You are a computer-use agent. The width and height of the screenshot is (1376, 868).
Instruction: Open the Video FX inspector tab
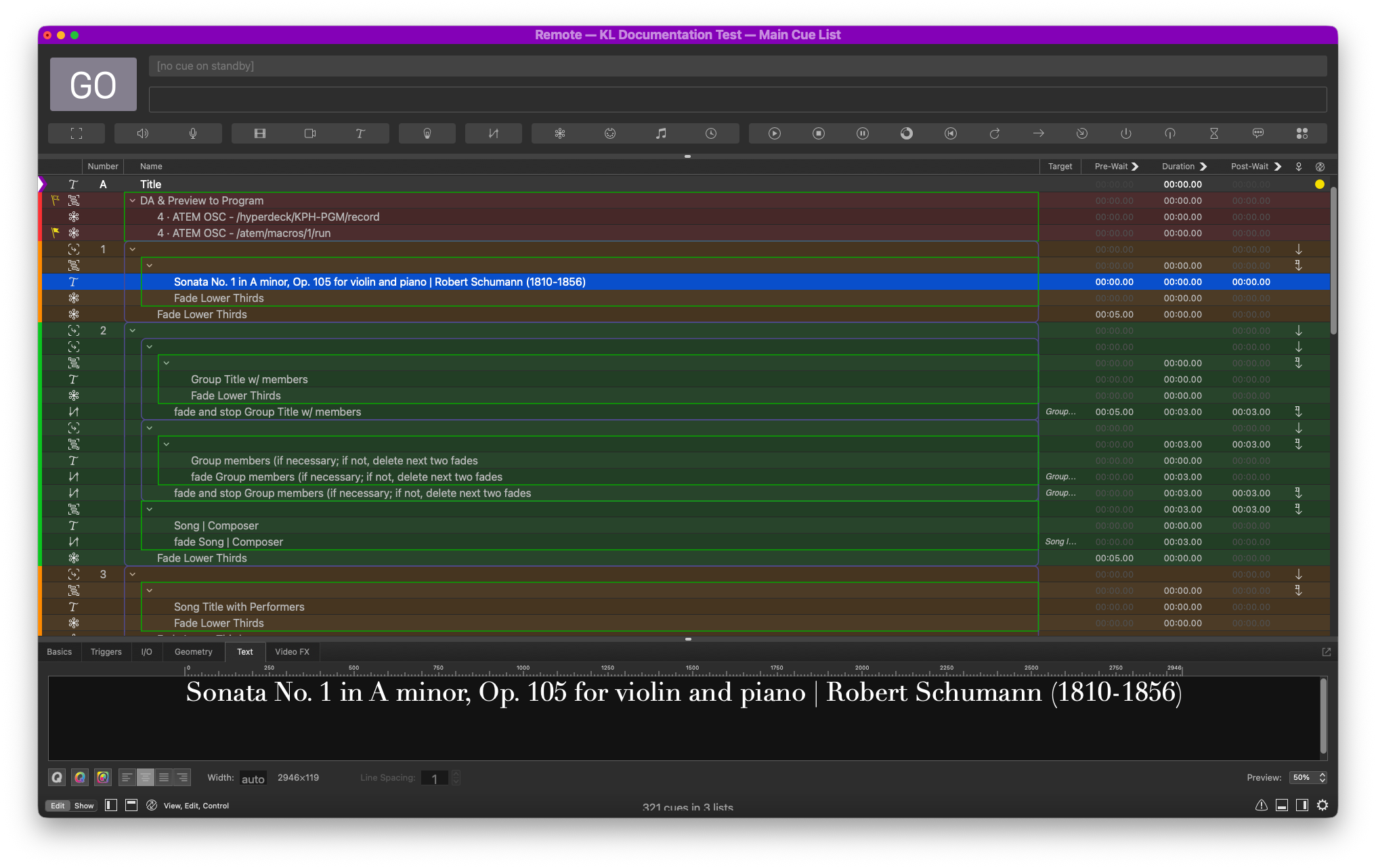coord(293,652)
